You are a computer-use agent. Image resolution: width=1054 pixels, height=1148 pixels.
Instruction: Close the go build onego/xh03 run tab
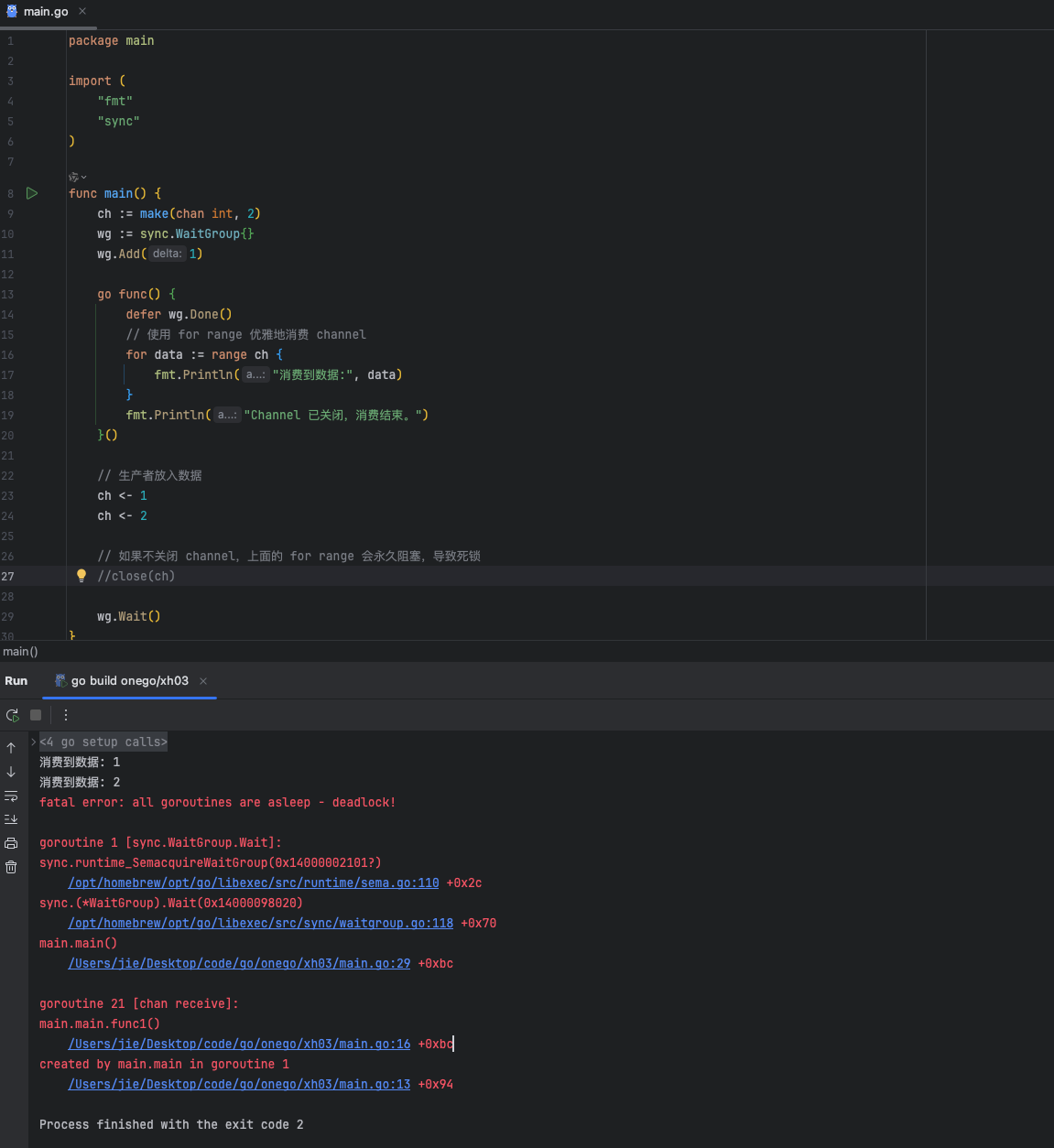pyautogui.click(x=203, y=681)
